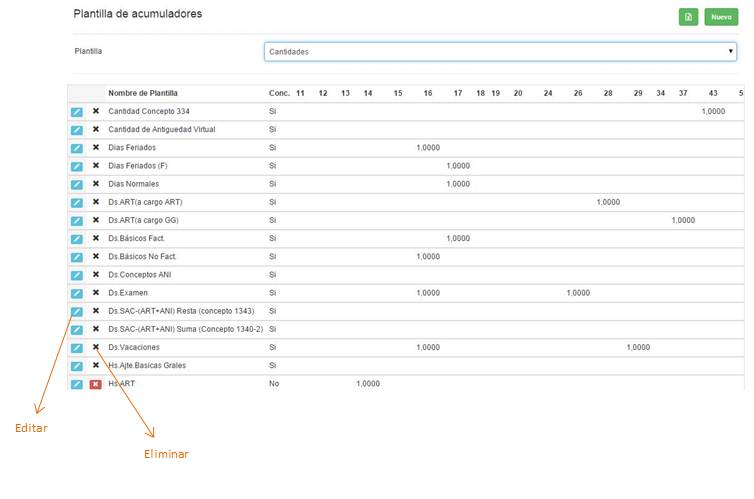Click the 1,0000 value in Ds.ART(a cargo GG) row
This screenshot has height=499, width=754.
pos(683,220)
